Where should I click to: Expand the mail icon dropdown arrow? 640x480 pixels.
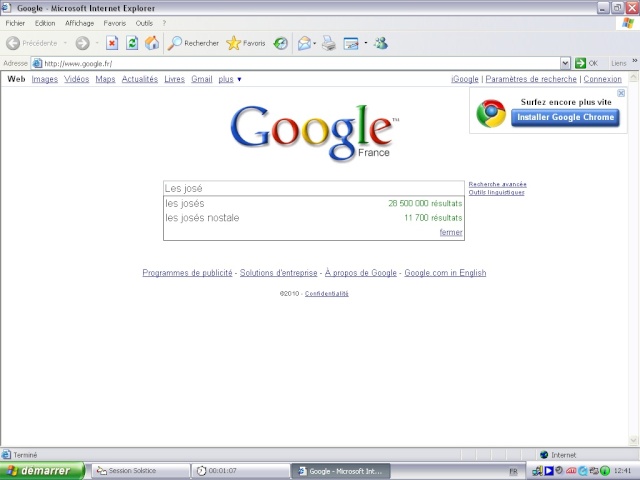pyautogui.click(x=315, y=43)
